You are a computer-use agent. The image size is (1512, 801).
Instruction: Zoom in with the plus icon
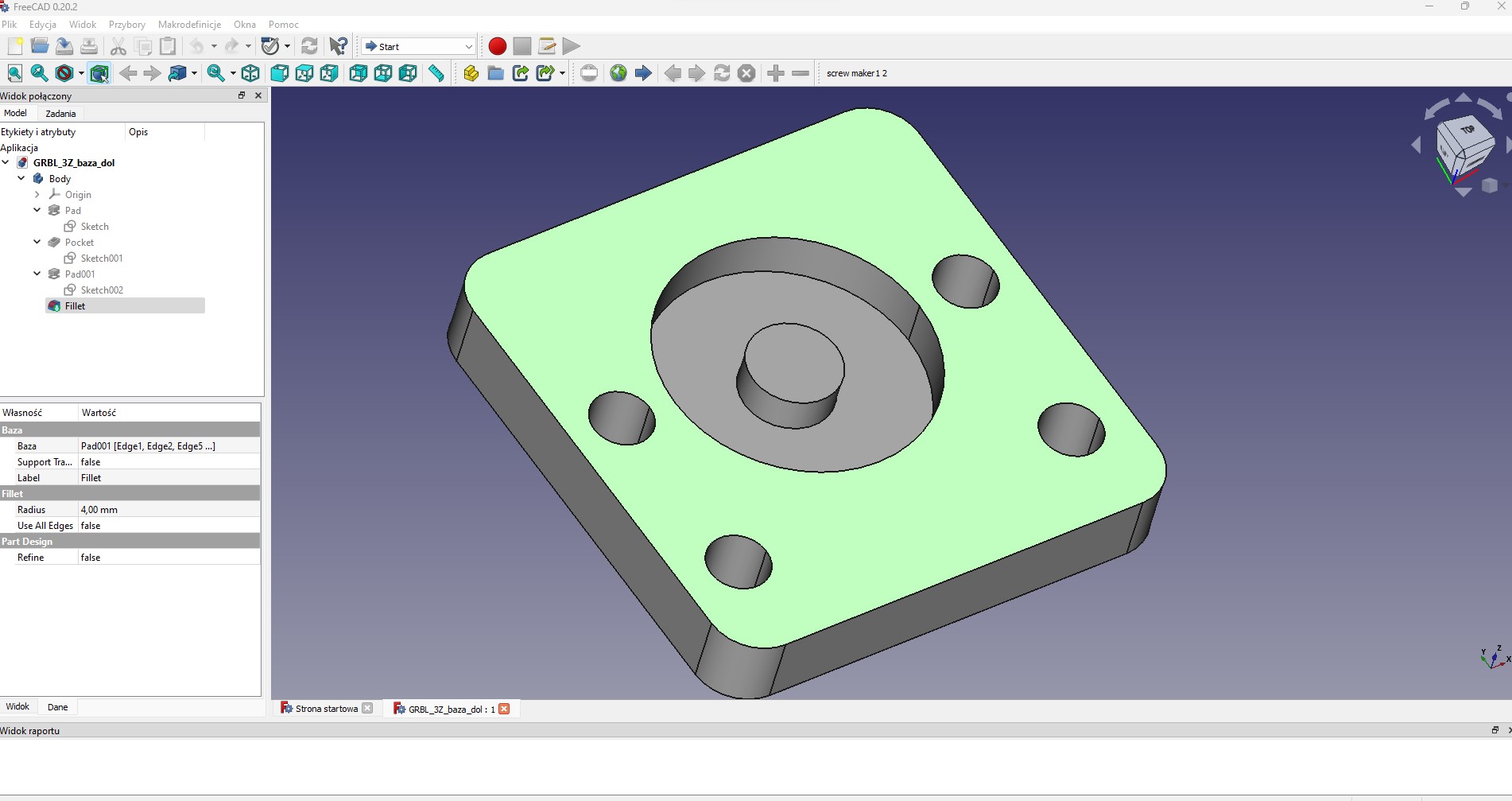click(x=776, y=73)
